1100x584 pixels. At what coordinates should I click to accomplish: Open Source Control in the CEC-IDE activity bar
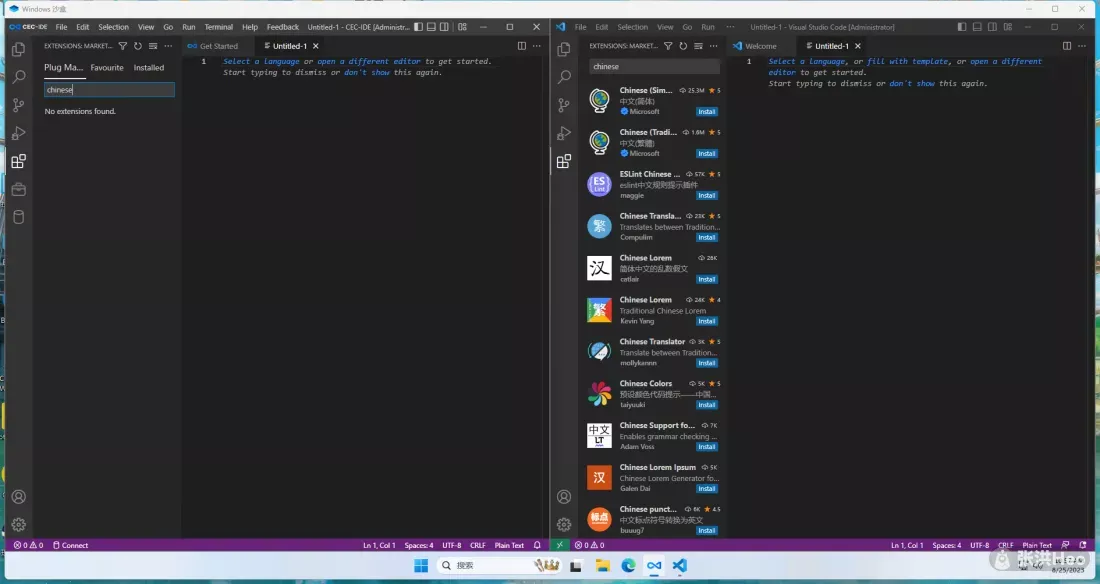point(18,105)
